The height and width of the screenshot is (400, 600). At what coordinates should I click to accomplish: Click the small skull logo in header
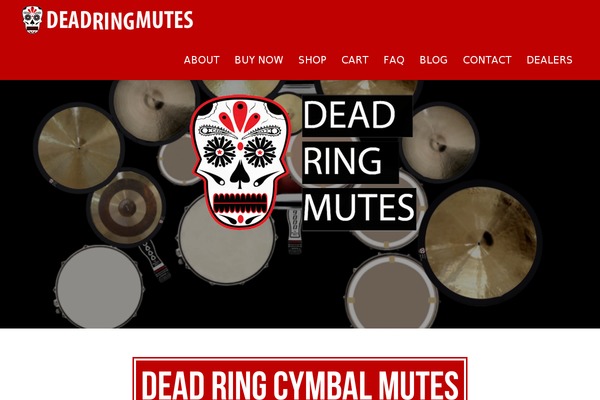(x=32, y=20)
